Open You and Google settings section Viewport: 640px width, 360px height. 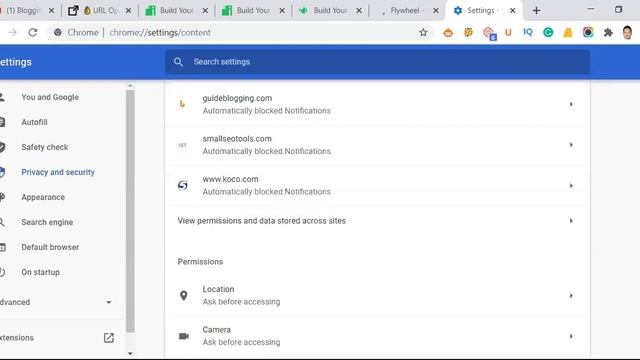tap(50, 97)
